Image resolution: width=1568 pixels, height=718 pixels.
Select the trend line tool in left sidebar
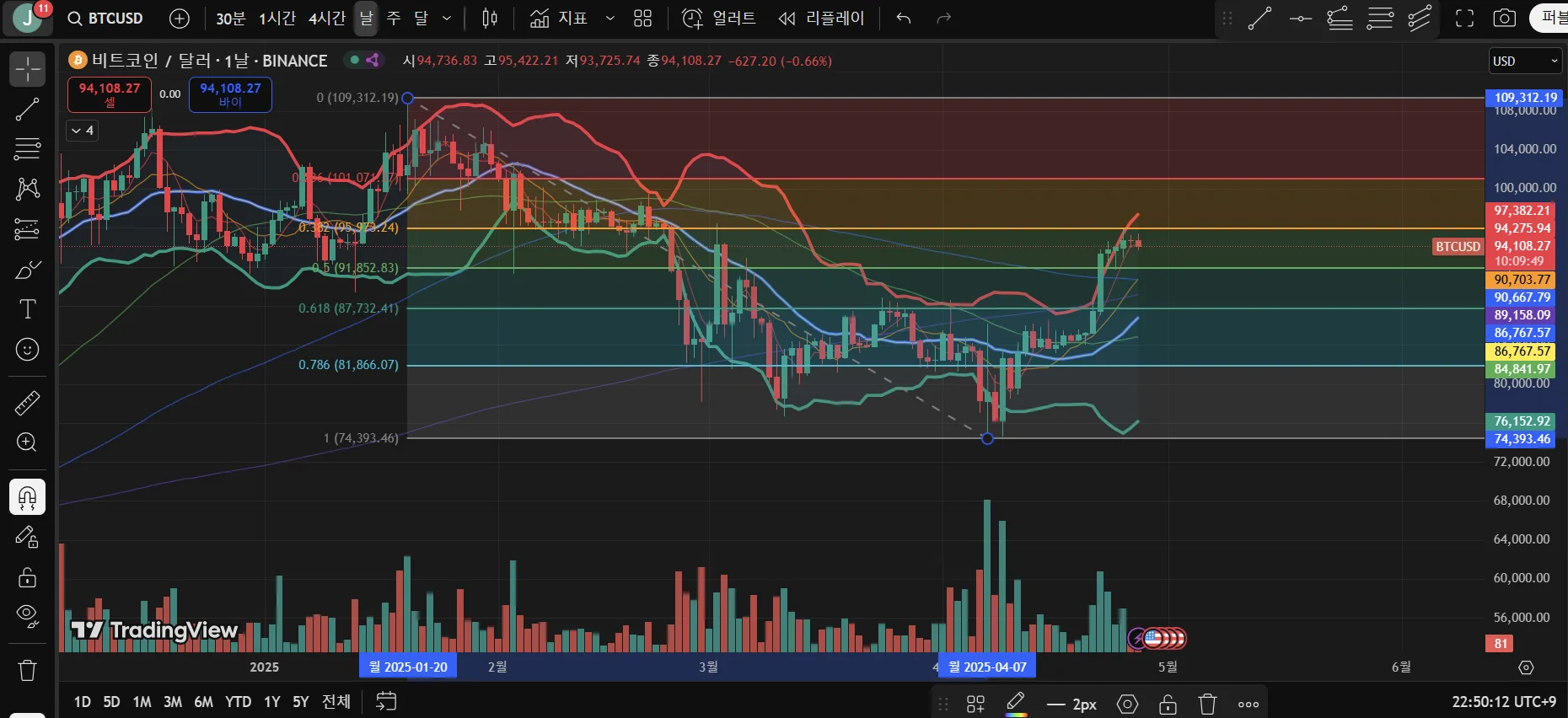point(27,110)
